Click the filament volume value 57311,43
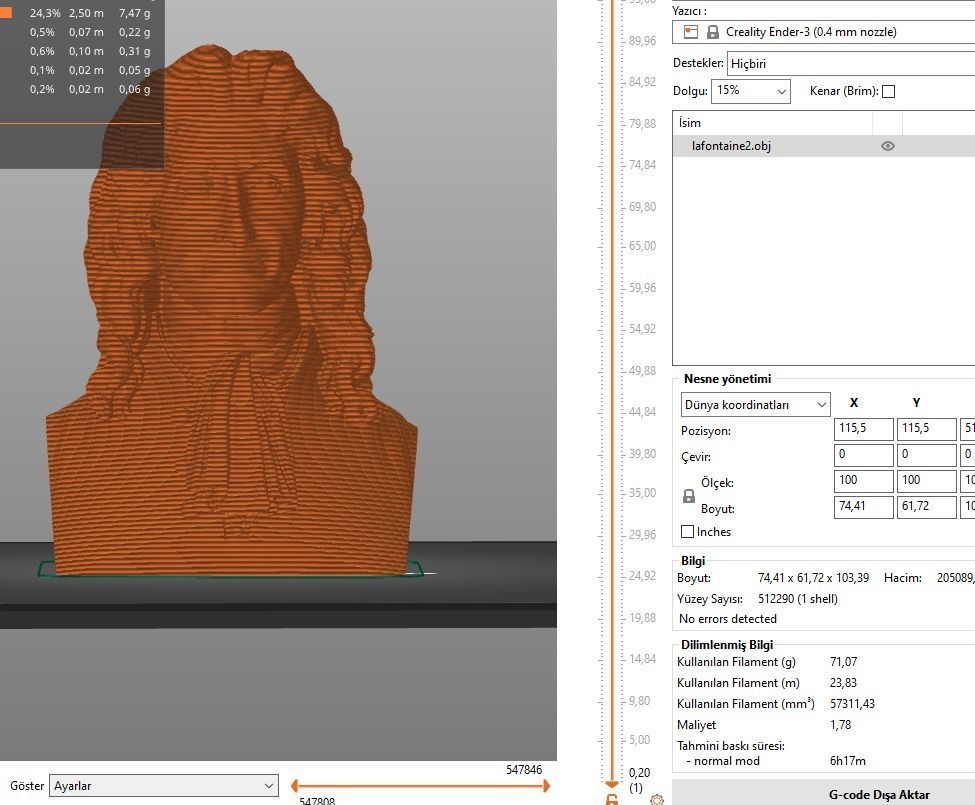Screen dimensions: 975x805 pyautogui.click(x=852, y=704)
